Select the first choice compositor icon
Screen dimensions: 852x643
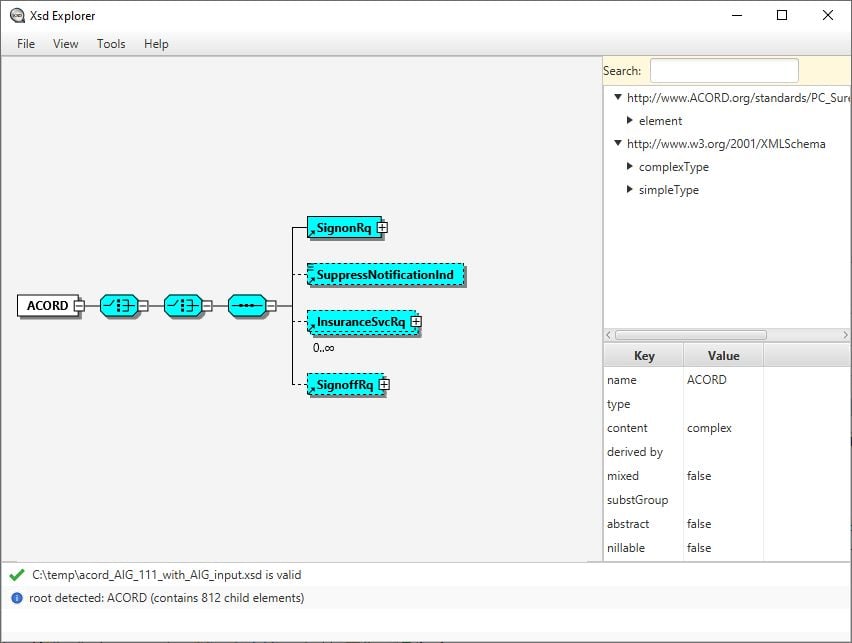(120, 305)
